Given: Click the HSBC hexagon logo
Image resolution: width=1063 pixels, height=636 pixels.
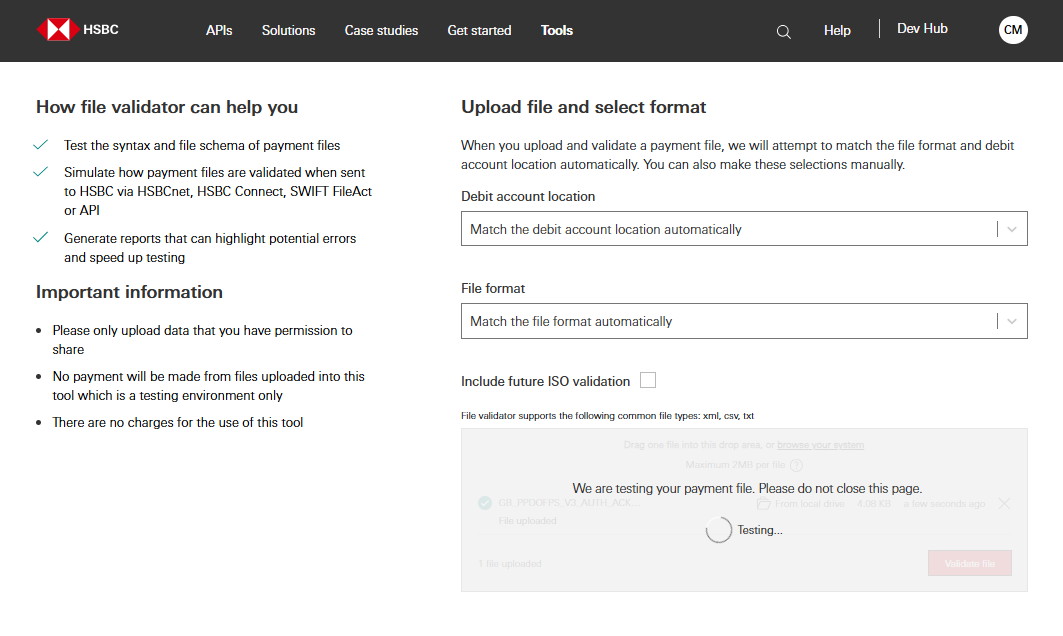Looking at the screenshot, I should tap(58, 30).
